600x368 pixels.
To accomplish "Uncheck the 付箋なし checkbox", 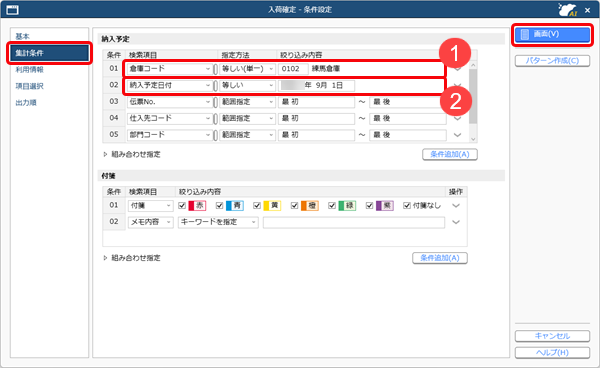I will pos(407,206).
